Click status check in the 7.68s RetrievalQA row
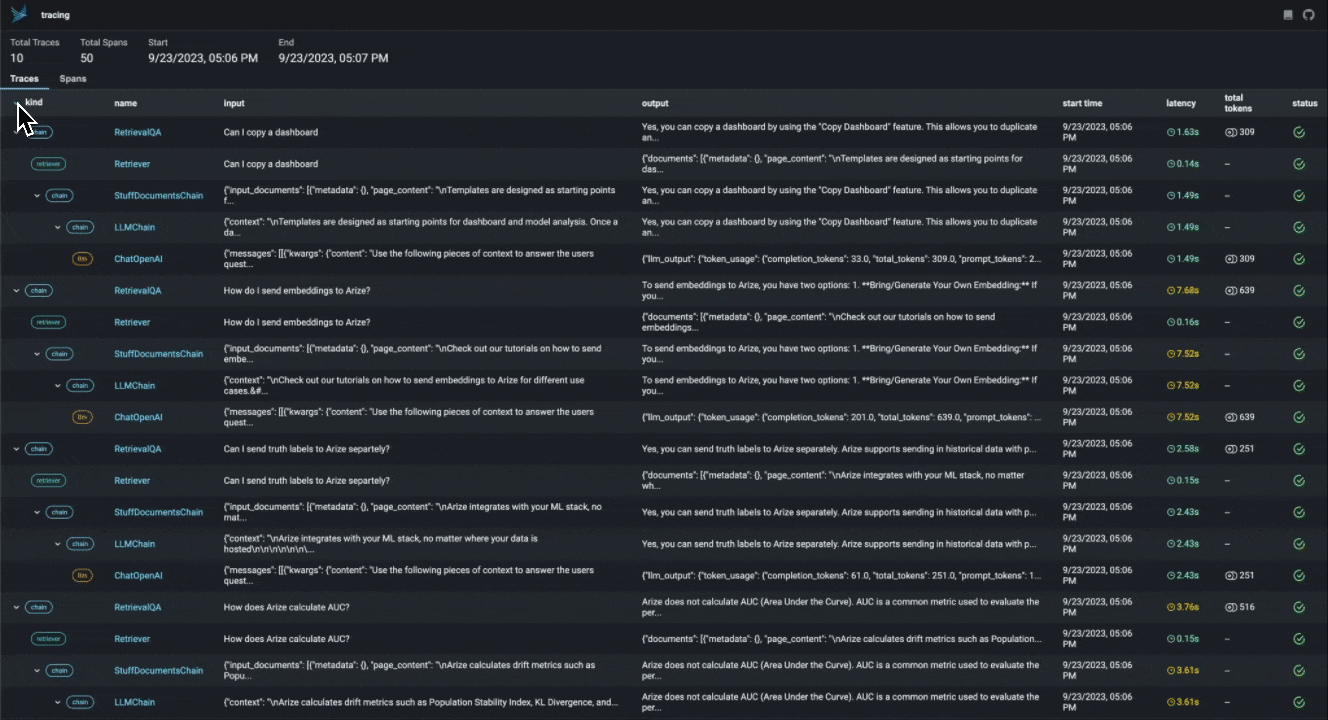 pos(1299,291)
